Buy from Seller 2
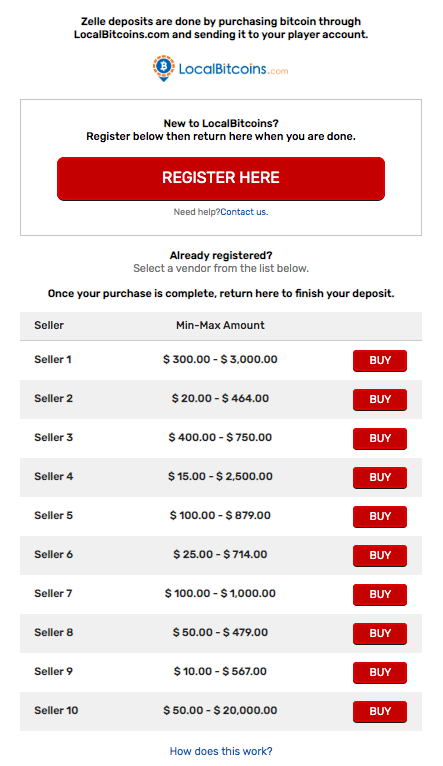Image resolution: width=443 pixels, height=766 pixels. click(380, 400)
